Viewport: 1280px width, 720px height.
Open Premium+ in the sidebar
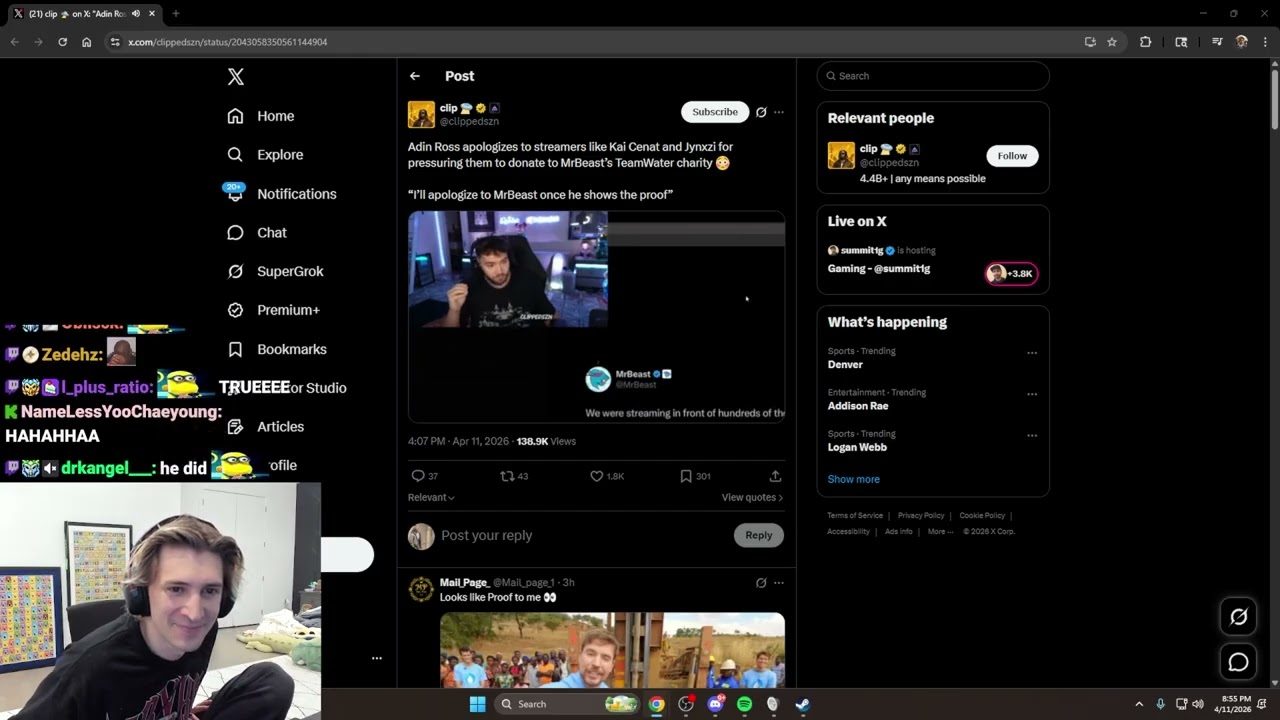(273, 310)
